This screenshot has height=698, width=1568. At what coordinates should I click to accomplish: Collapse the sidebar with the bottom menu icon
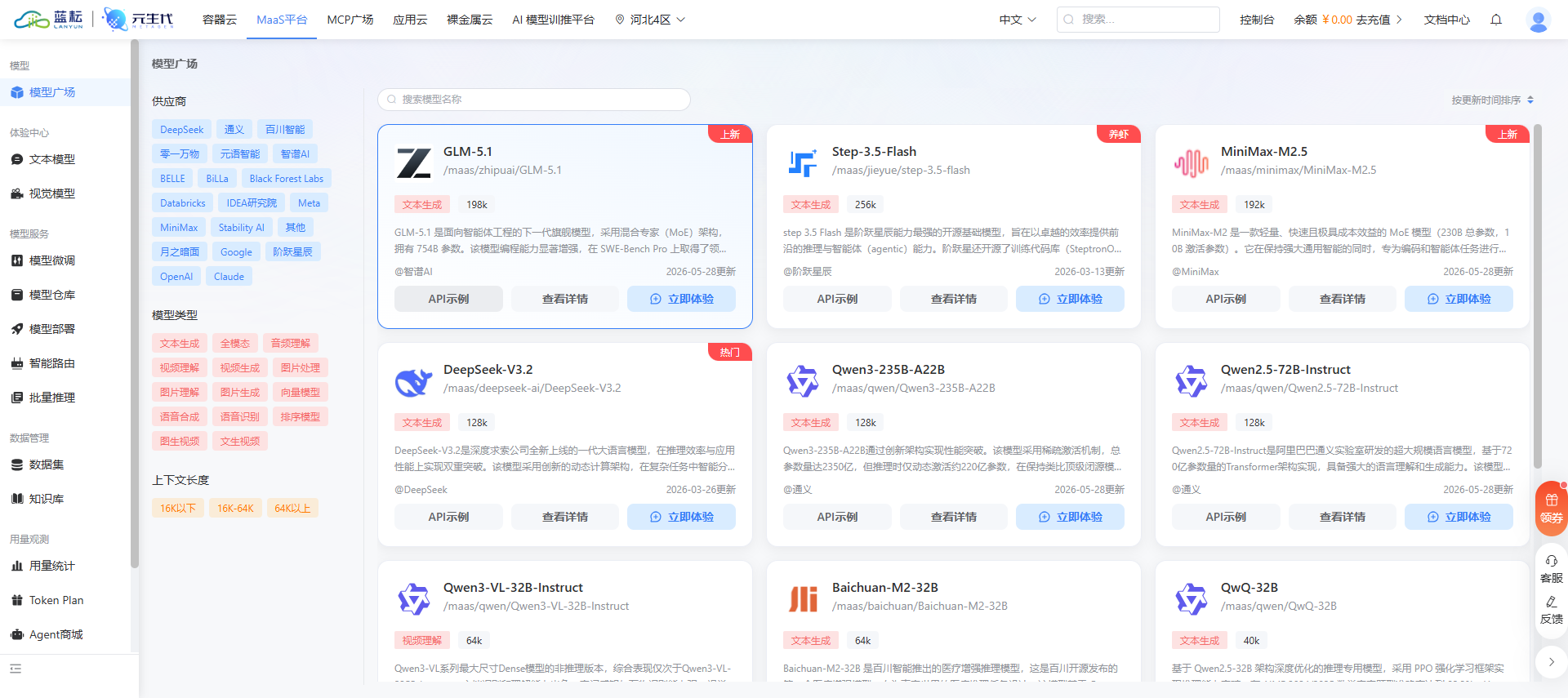[x=16, y=669]
